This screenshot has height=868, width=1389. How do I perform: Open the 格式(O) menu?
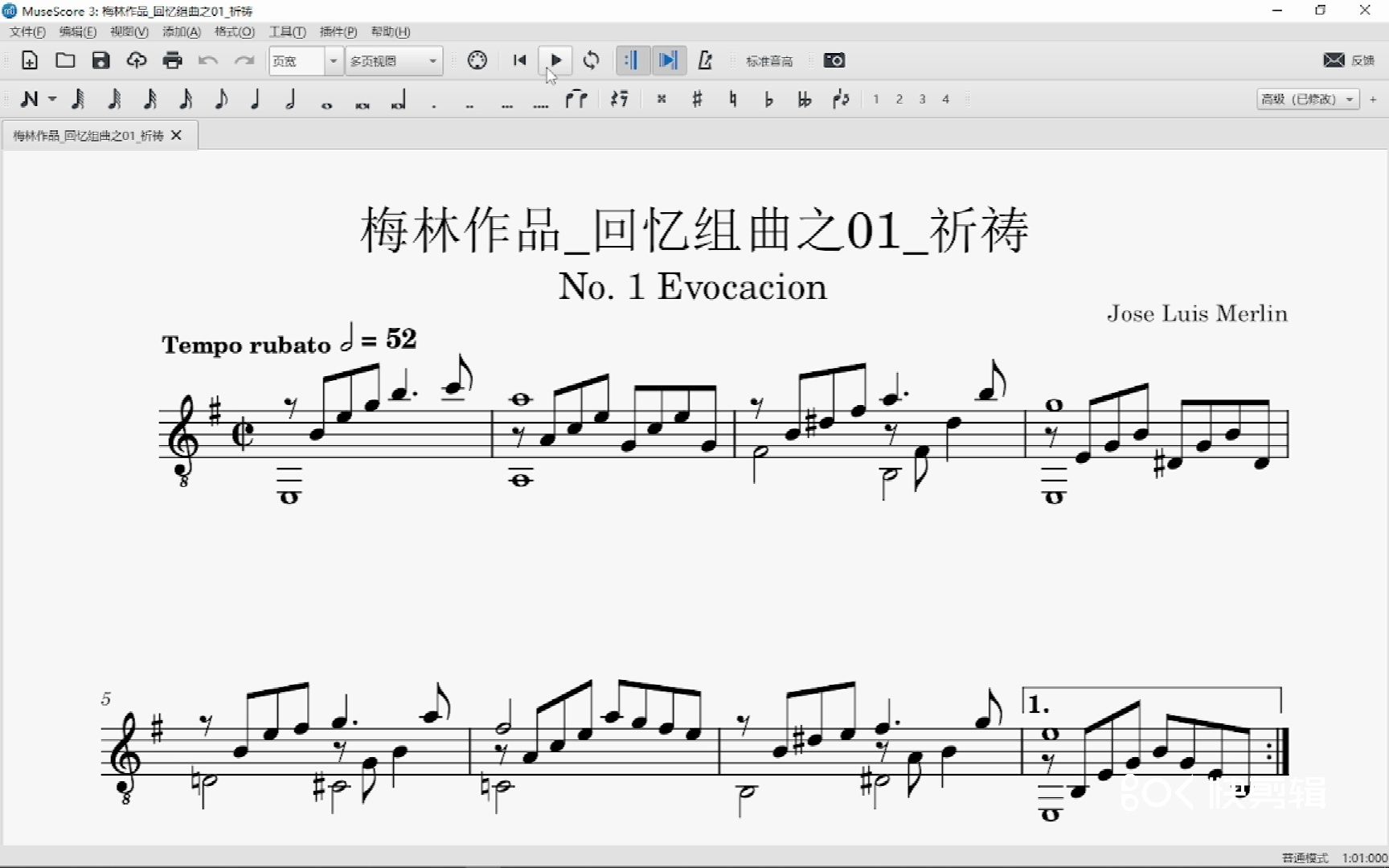tap(235, 31)
